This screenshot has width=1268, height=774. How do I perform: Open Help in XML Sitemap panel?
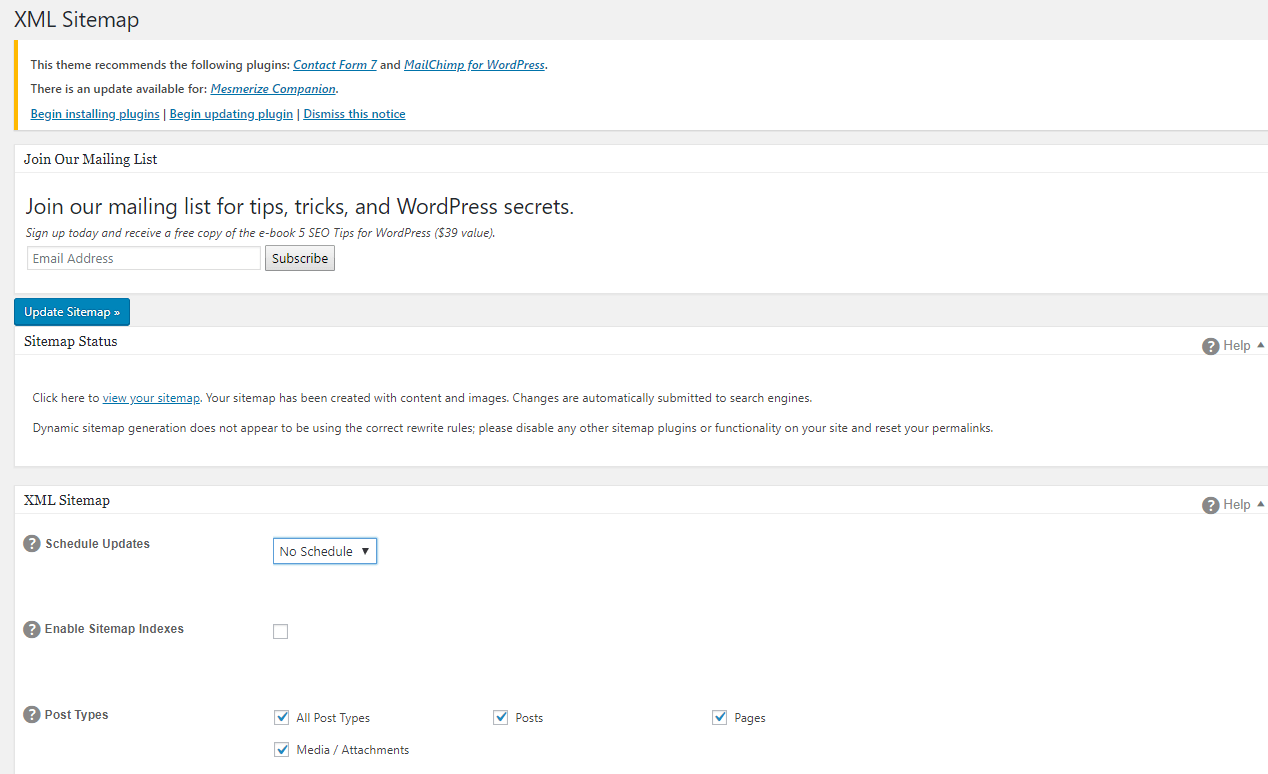pyautogui.click(x=1227, y=505)
